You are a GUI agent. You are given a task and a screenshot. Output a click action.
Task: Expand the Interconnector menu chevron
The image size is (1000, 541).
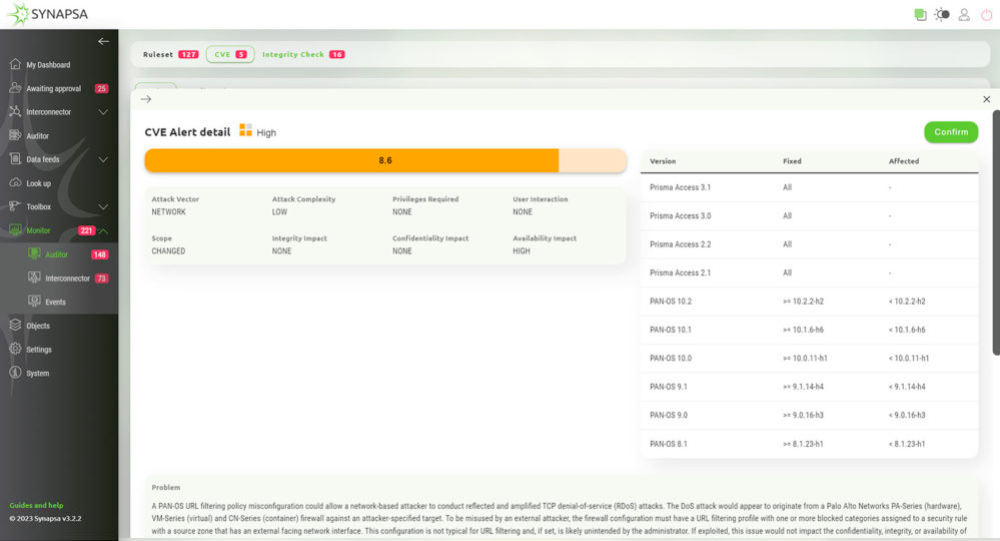pos(103,112)
